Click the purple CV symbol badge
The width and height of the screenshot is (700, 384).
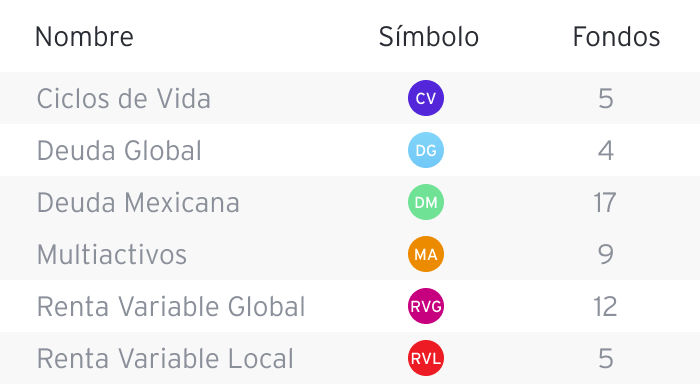(x=426, y=98)
